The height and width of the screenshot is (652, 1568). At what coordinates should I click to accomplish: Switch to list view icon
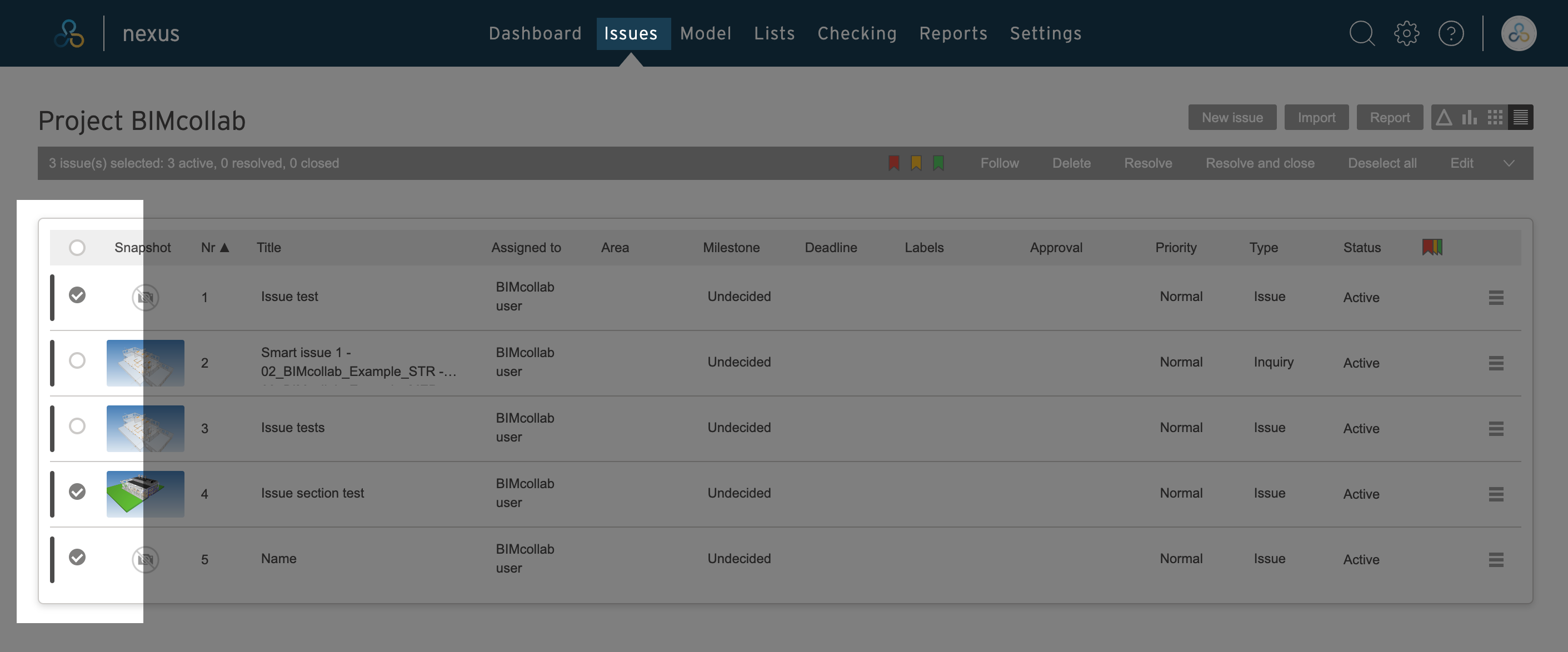1520,117
